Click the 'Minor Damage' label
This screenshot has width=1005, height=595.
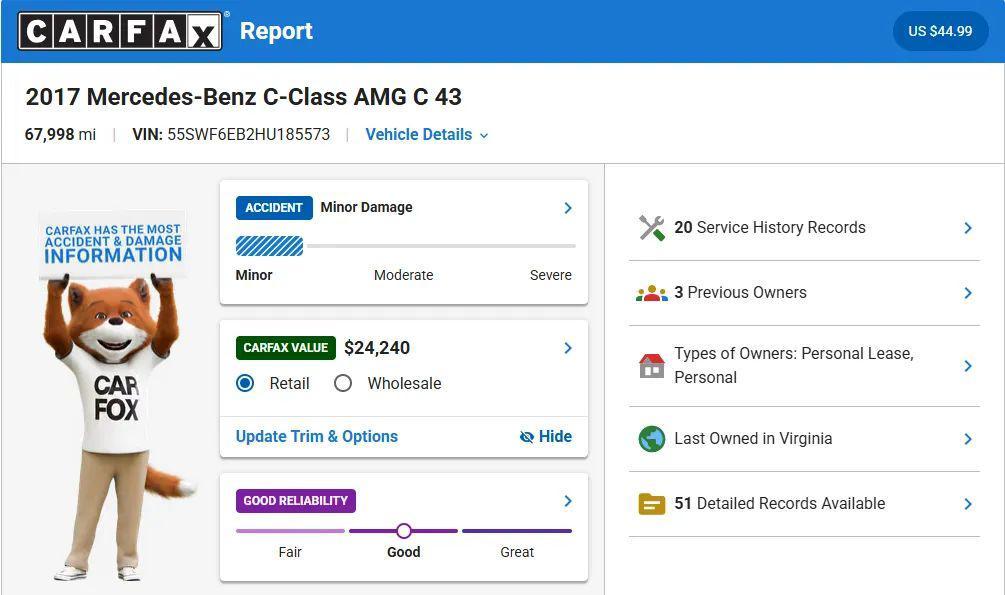367,208
